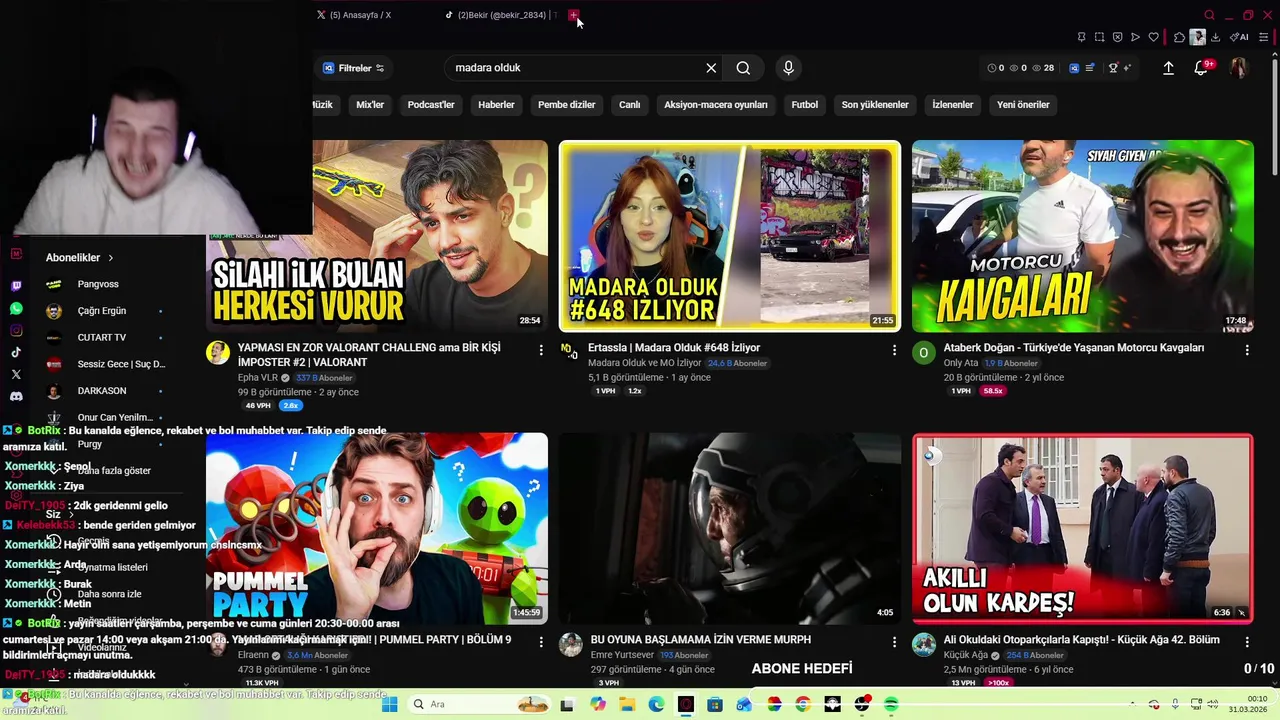
Task: Select the Canlı filter chip
Action: point(629,105)
